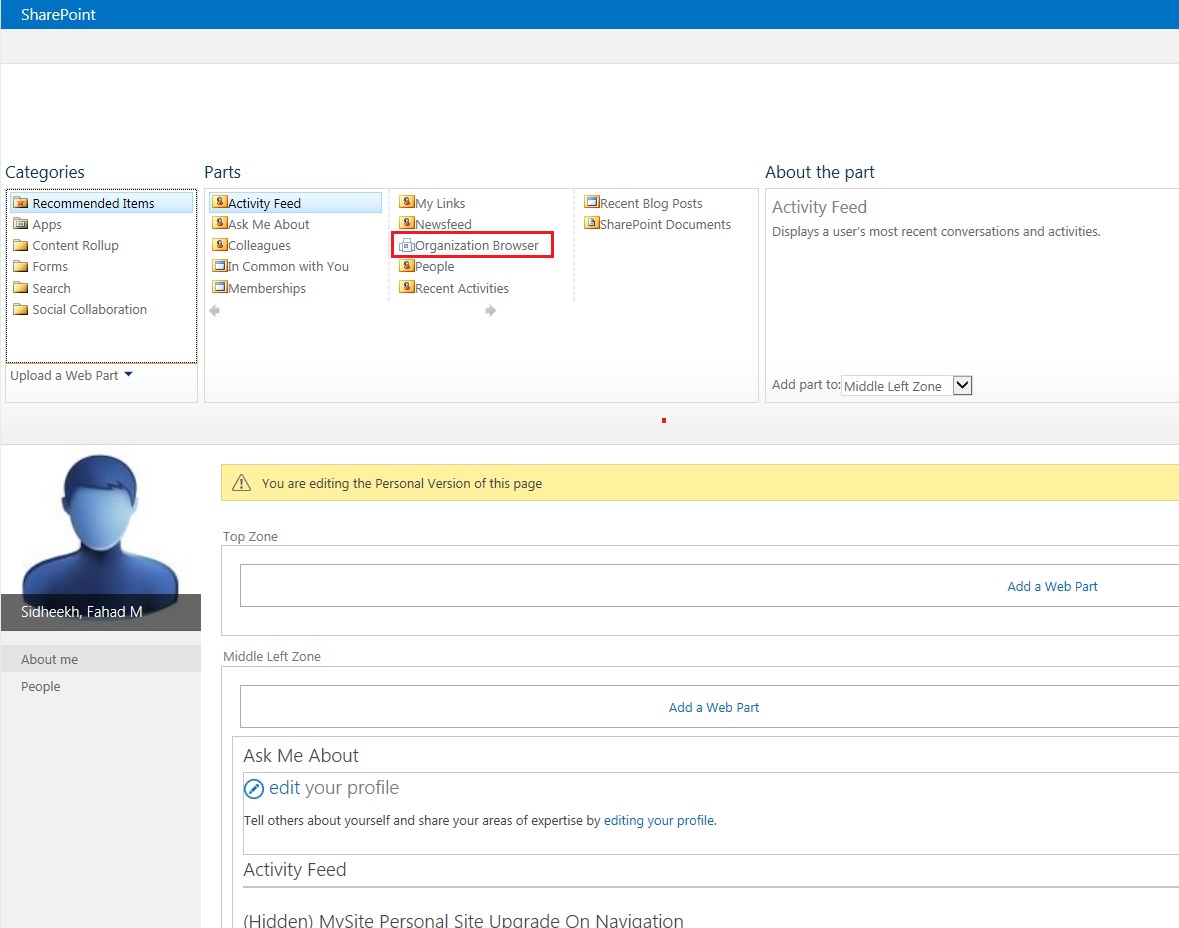The height and width of the screenshot is (928, 1179).
Task: Select the Memberships part label
Action: (x=267, y=288)
